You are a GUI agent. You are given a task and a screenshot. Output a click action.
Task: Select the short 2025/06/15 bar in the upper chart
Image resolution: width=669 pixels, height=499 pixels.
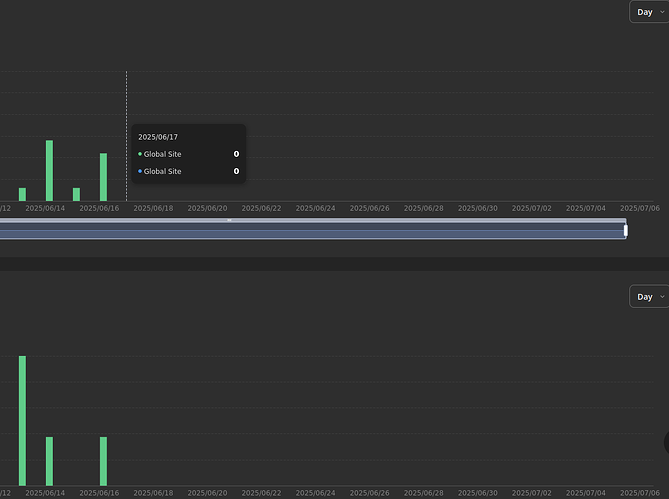[76, 194]
